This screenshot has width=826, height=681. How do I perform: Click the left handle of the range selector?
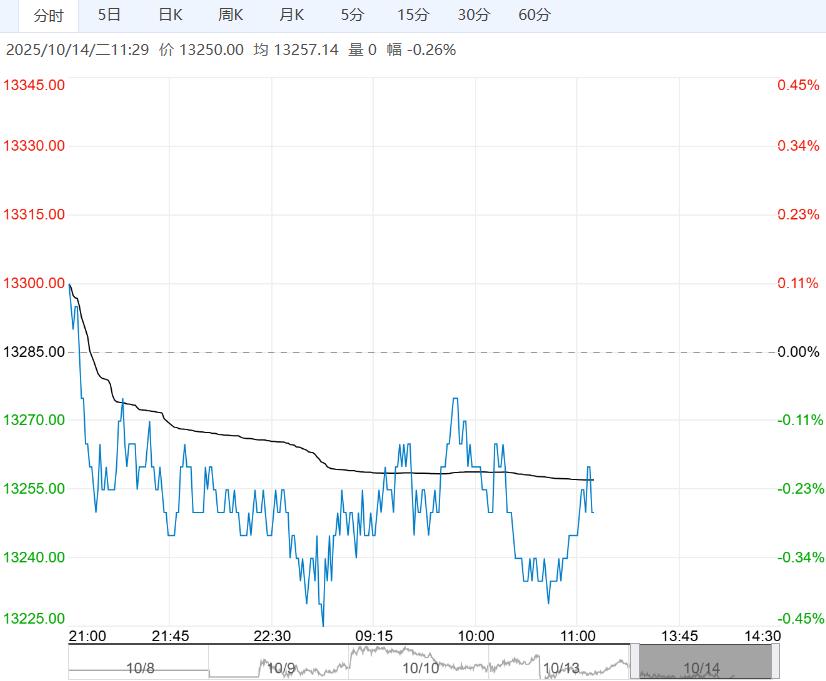click(634, 662)
